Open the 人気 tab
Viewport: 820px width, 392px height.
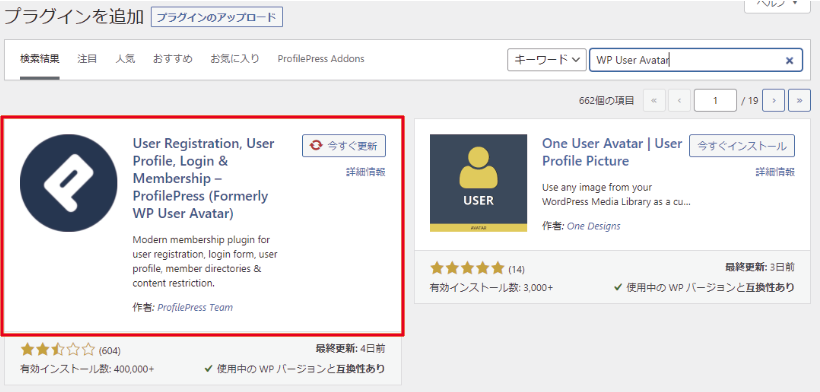pyautogui.click(x=126, y=59)
